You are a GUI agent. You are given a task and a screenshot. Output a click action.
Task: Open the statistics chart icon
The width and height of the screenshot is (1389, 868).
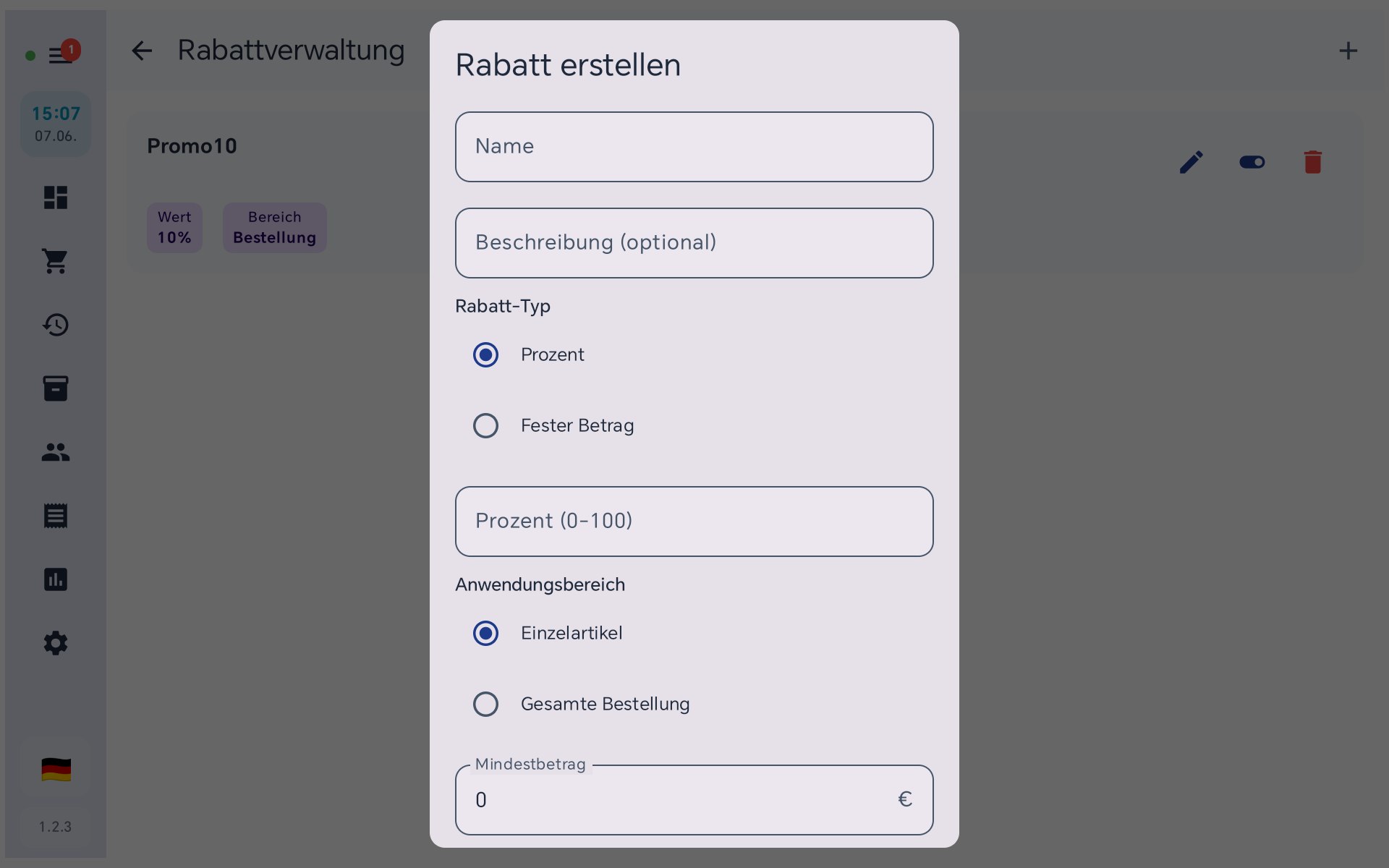click(56, 579)
